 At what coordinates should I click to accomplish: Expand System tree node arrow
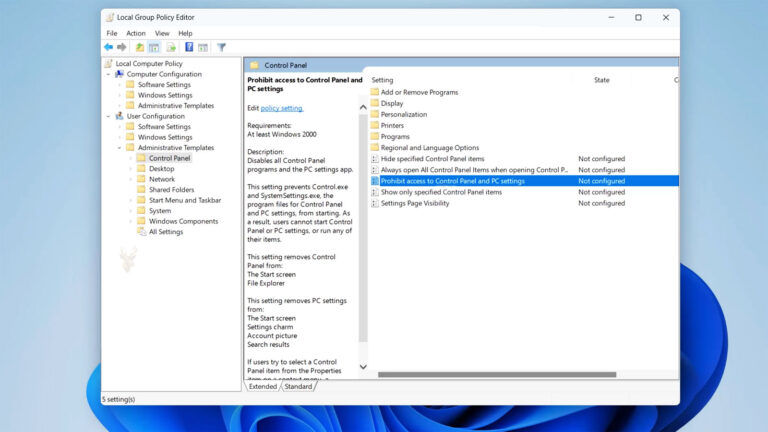[131, 211]
